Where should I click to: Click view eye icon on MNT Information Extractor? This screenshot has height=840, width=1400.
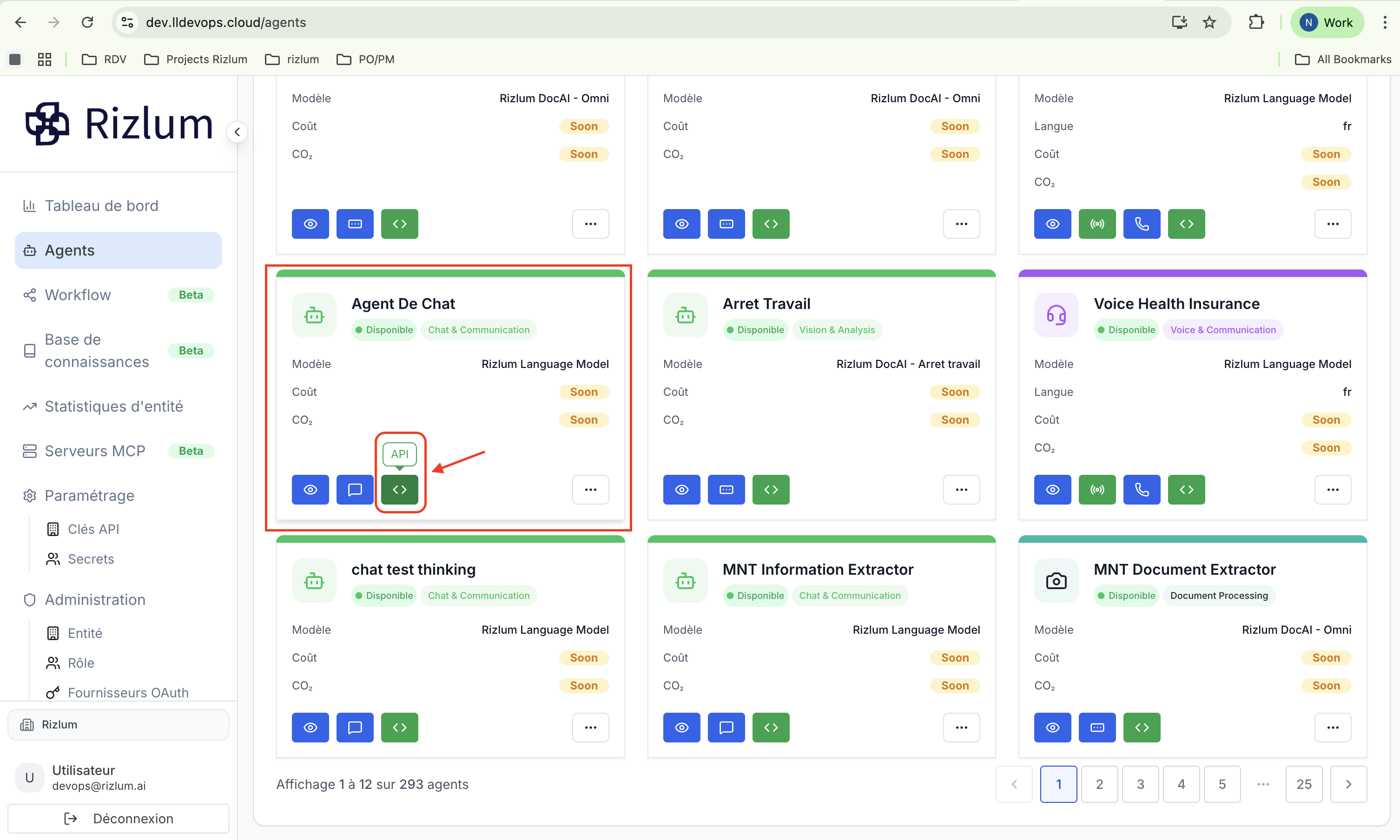[x=681, y=727]
